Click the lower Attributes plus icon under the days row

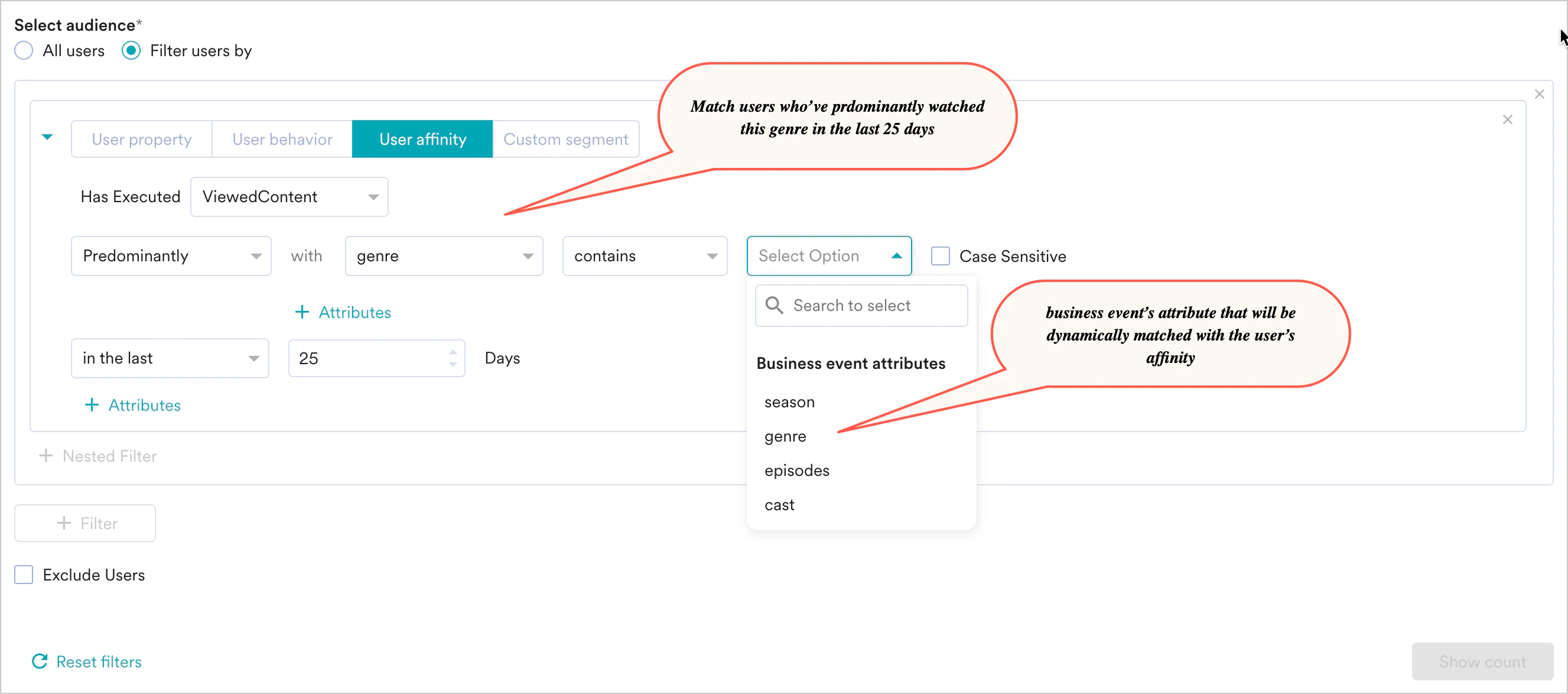point(92,404)
